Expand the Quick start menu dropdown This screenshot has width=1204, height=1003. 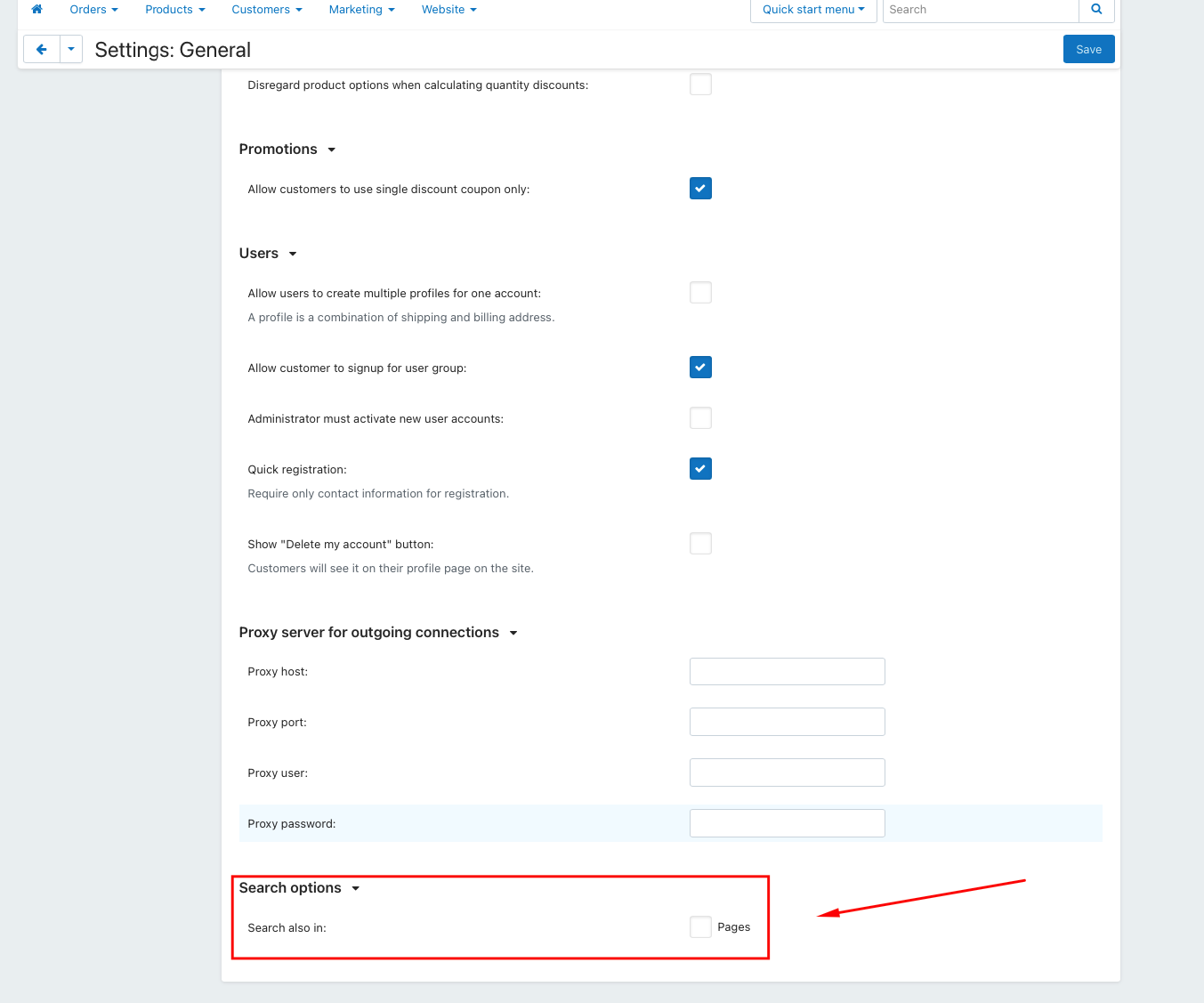pyautogui.click(x=812, y=10)
